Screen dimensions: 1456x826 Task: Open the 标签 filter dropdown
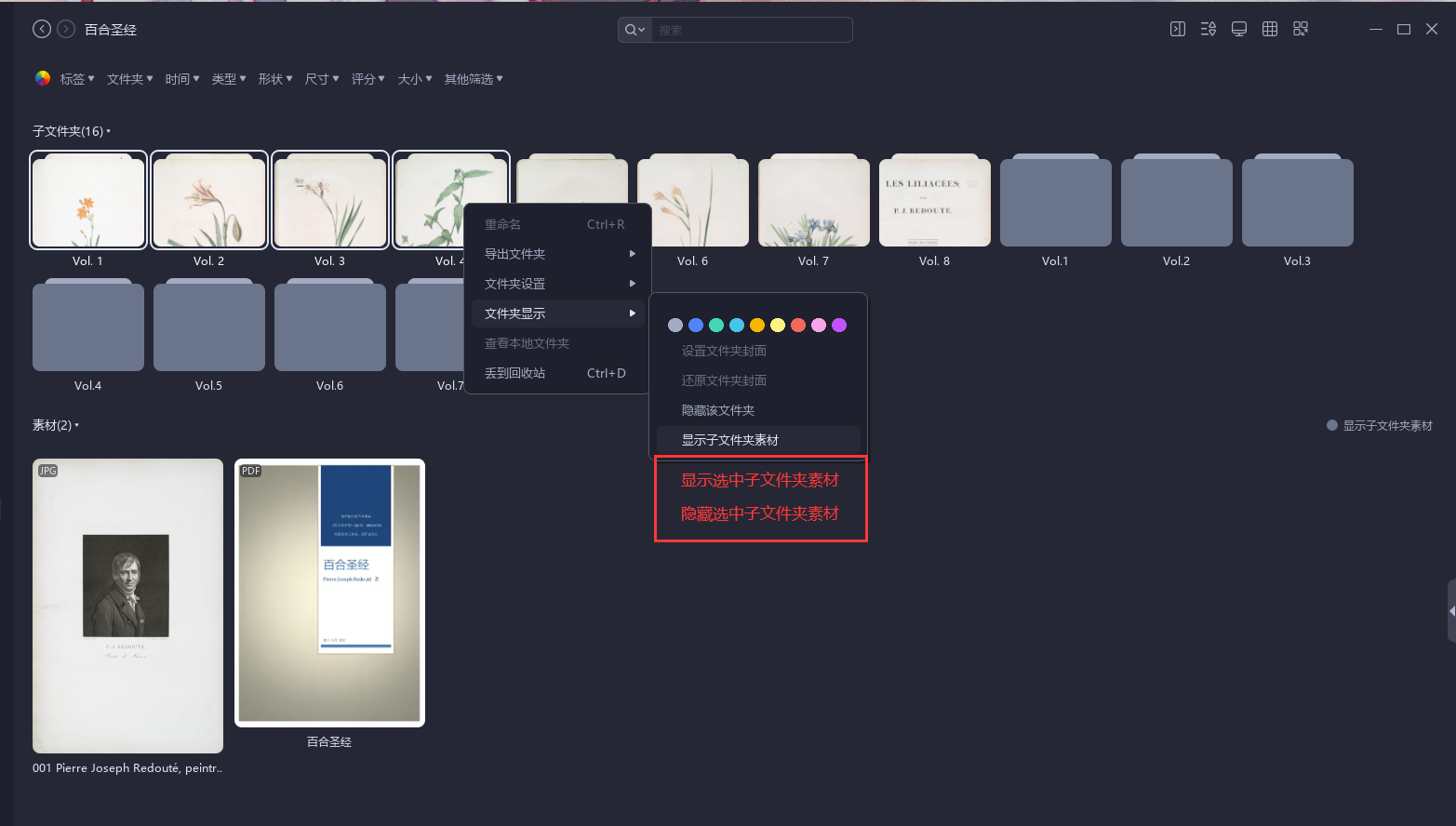(77, 79)
